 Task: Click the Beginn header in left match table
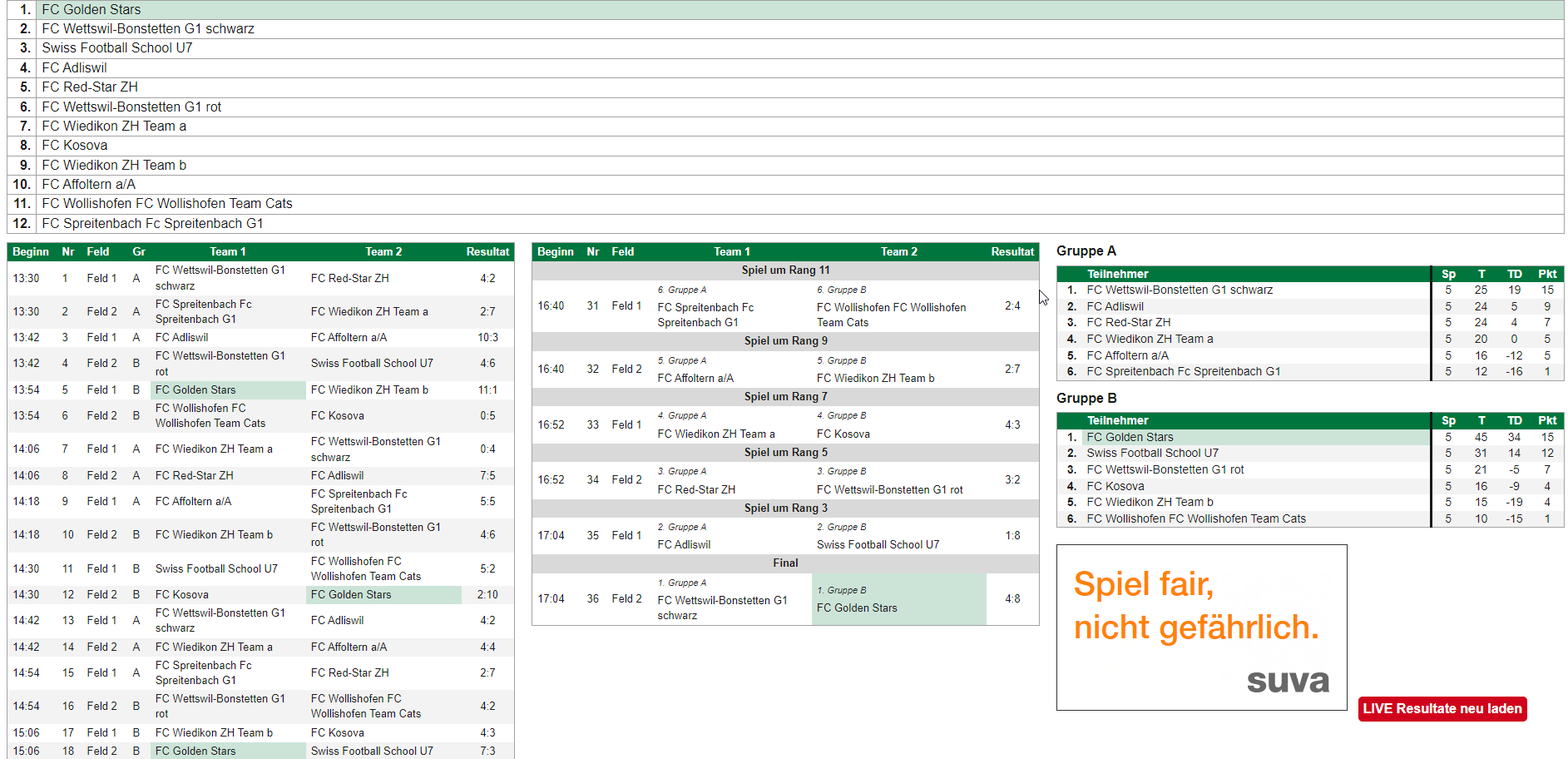(x=31, y=251)
